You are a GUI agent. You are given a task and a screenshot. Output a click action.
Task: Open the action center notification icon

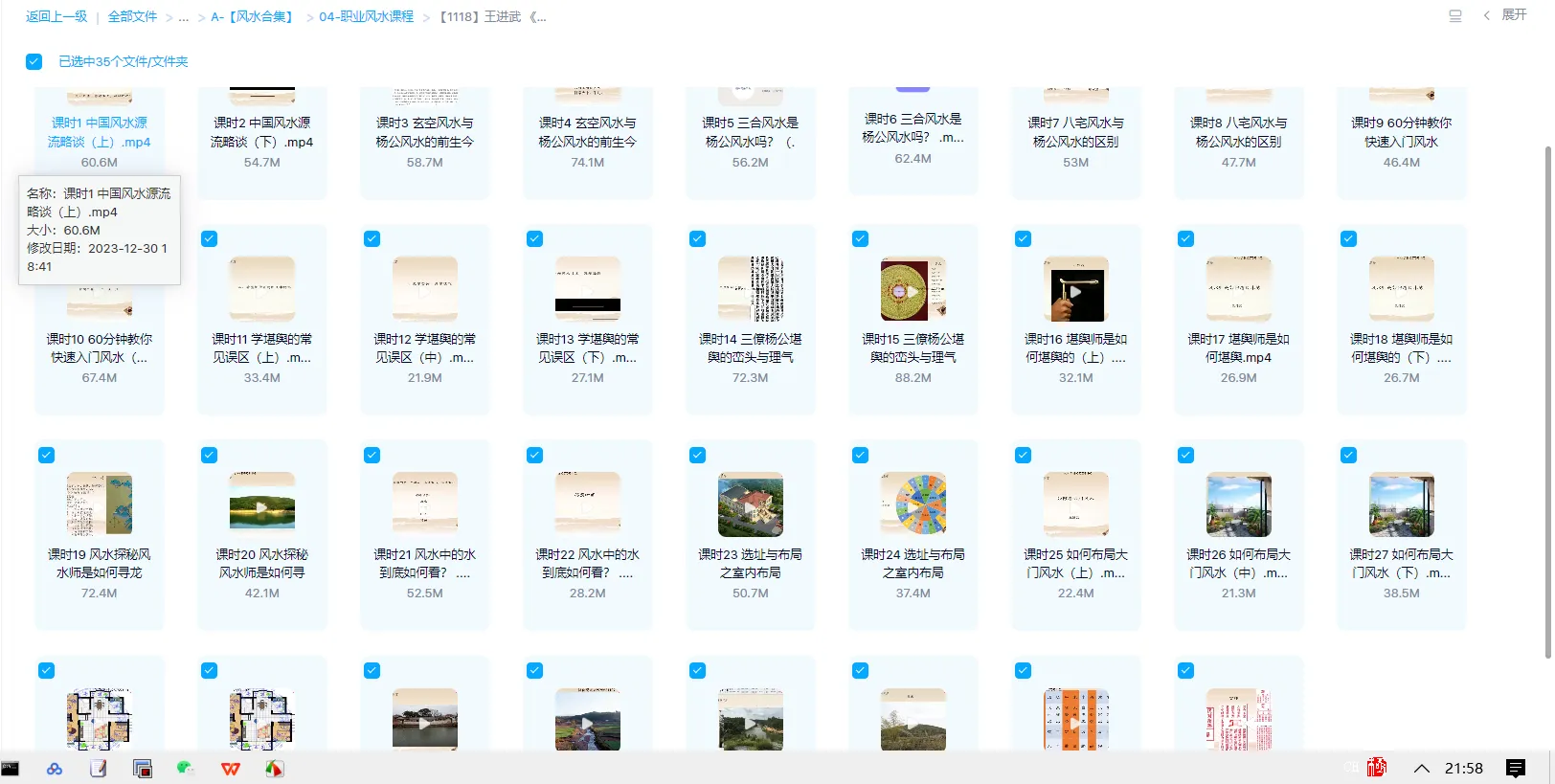click(x=1516, y=768)
